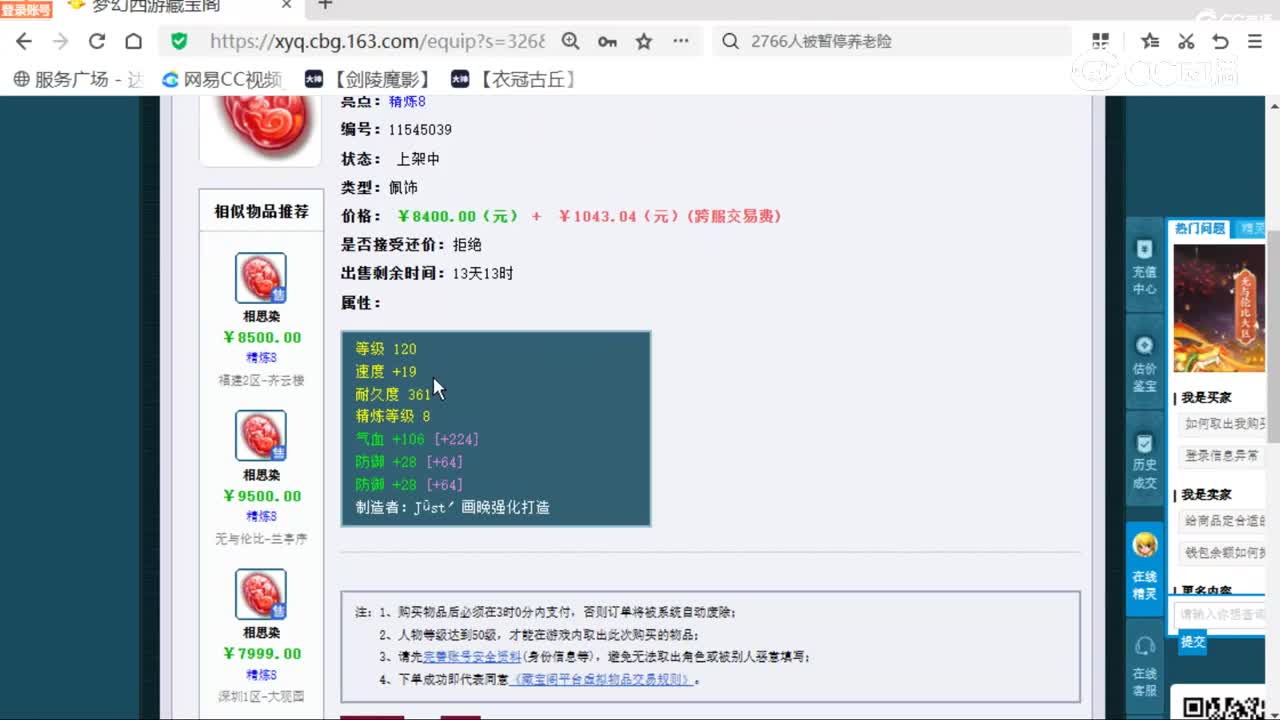Open 在线精灵 assistant in the sidebar
The image size is (1280, 720).
point(1145,567)
